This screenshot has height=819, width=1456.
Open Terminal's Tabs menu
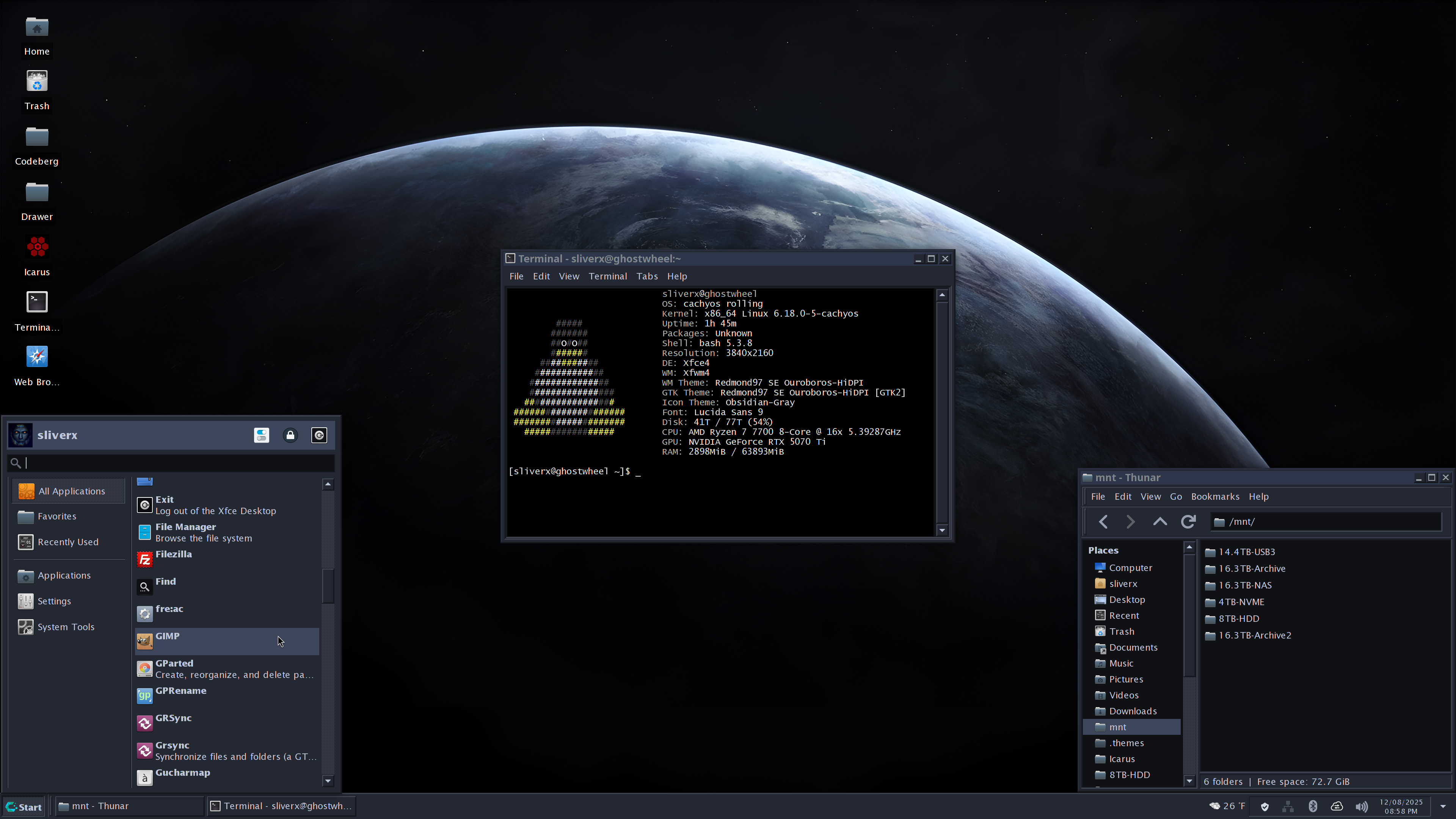point(646,276)
